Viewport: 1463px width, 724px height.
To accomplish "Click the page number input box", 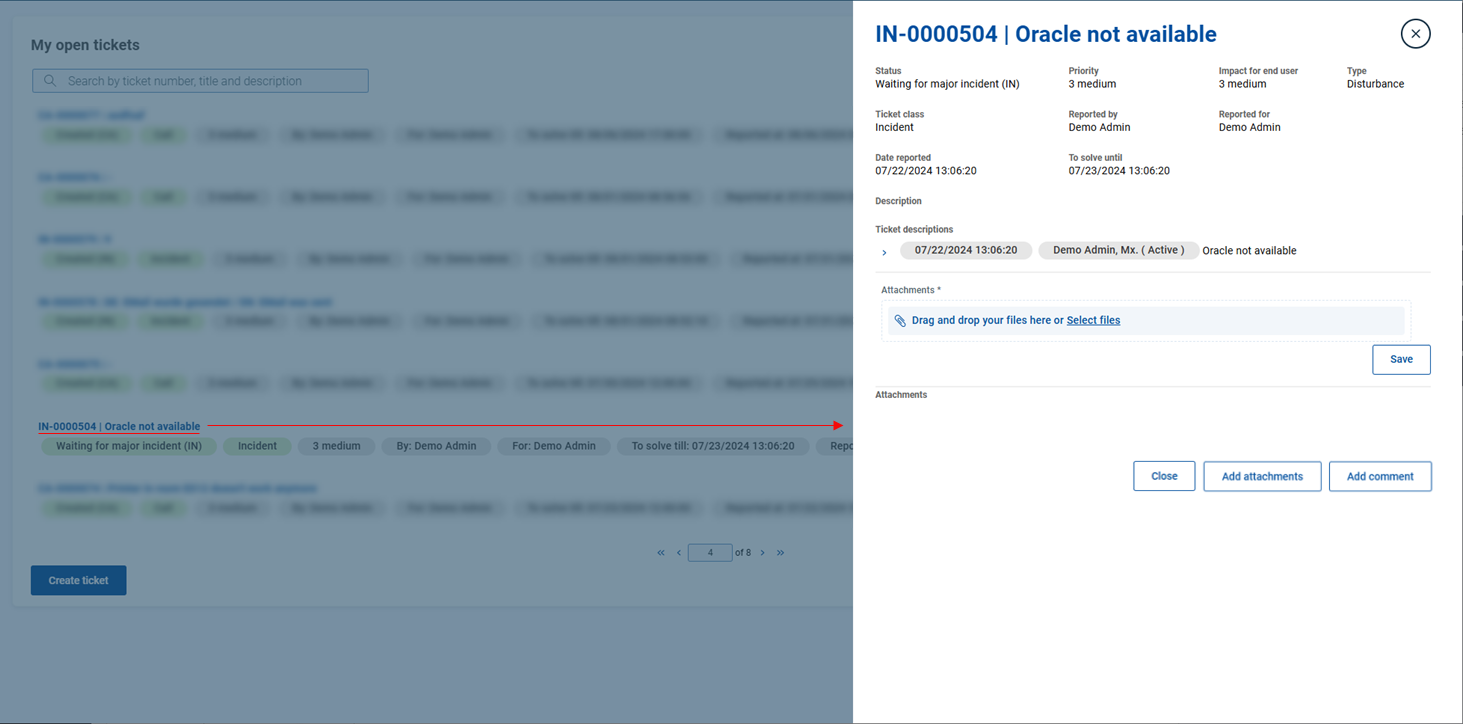I will 710,553.
